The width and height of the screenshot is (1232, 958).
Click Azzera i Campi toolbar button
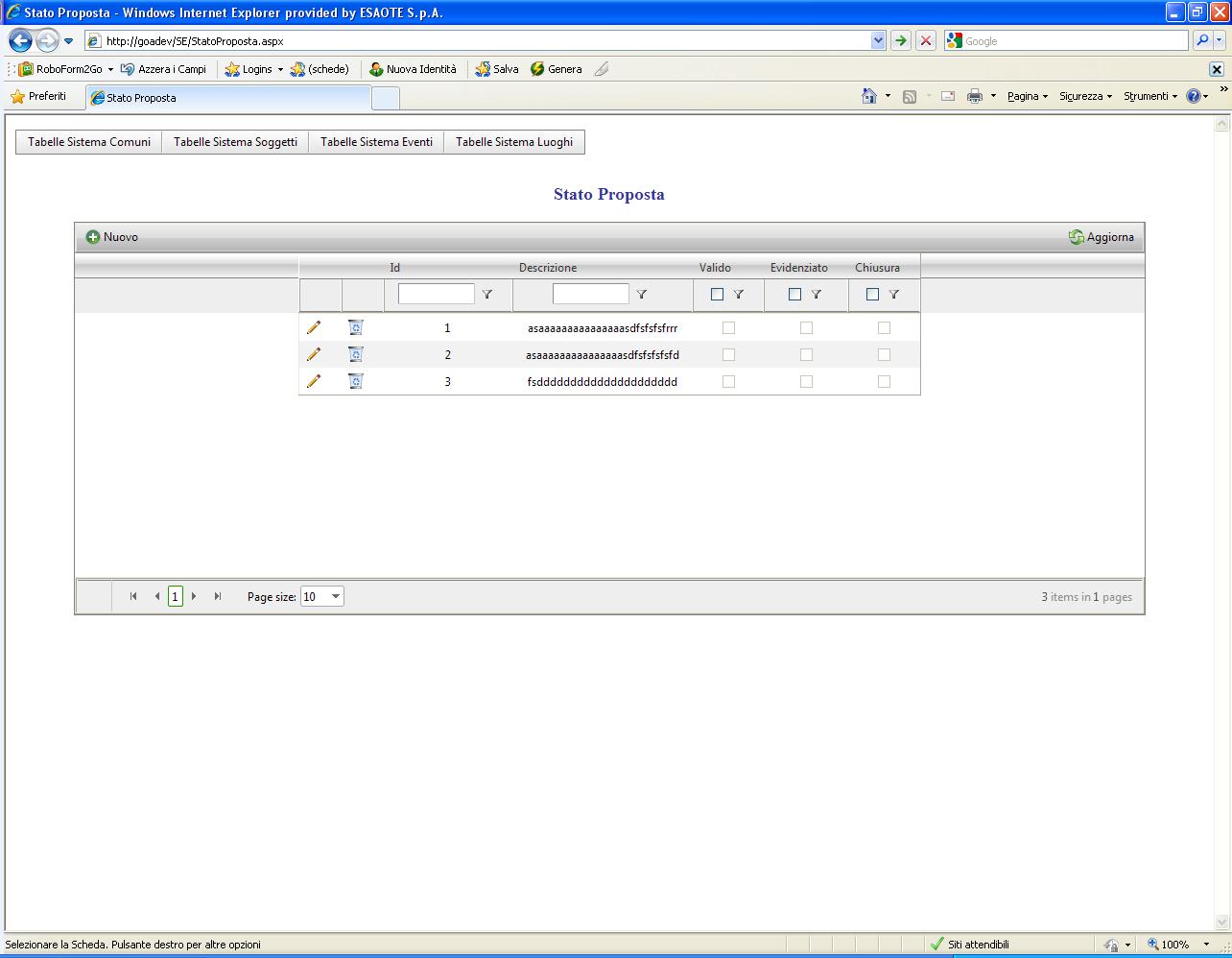click(x=163, y=69)
